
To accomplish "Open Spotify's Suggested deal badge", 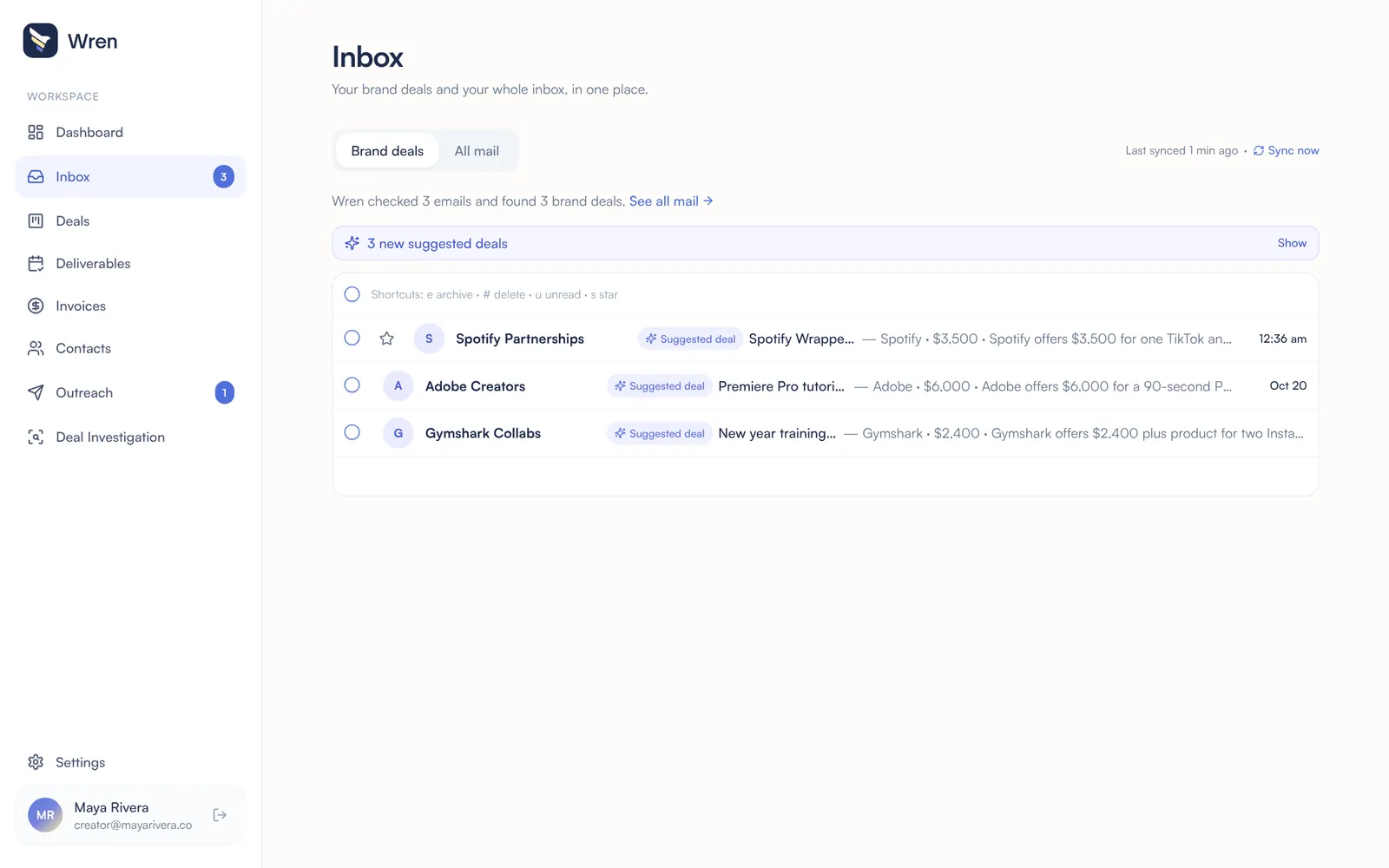I will coord(690,339).
